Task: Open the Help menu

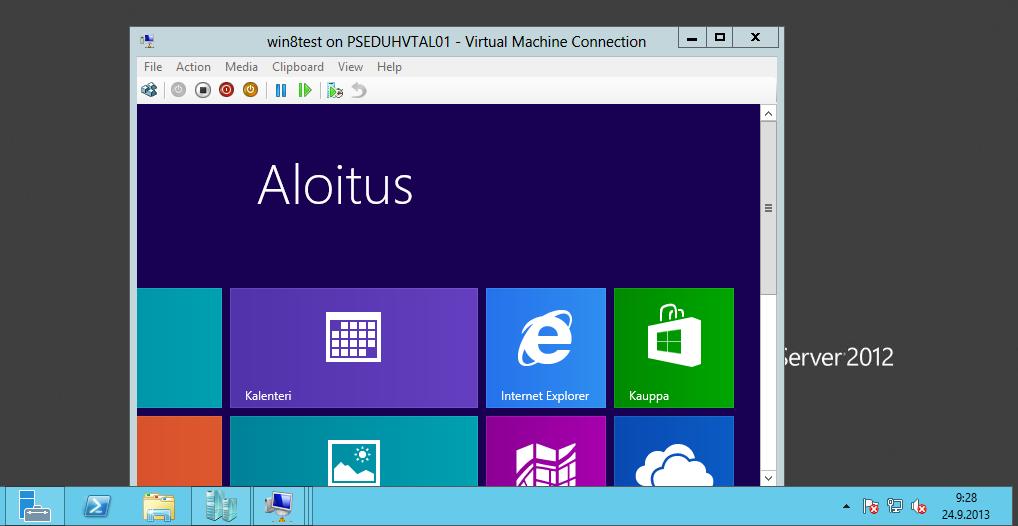Action: (x=390, y=67)
